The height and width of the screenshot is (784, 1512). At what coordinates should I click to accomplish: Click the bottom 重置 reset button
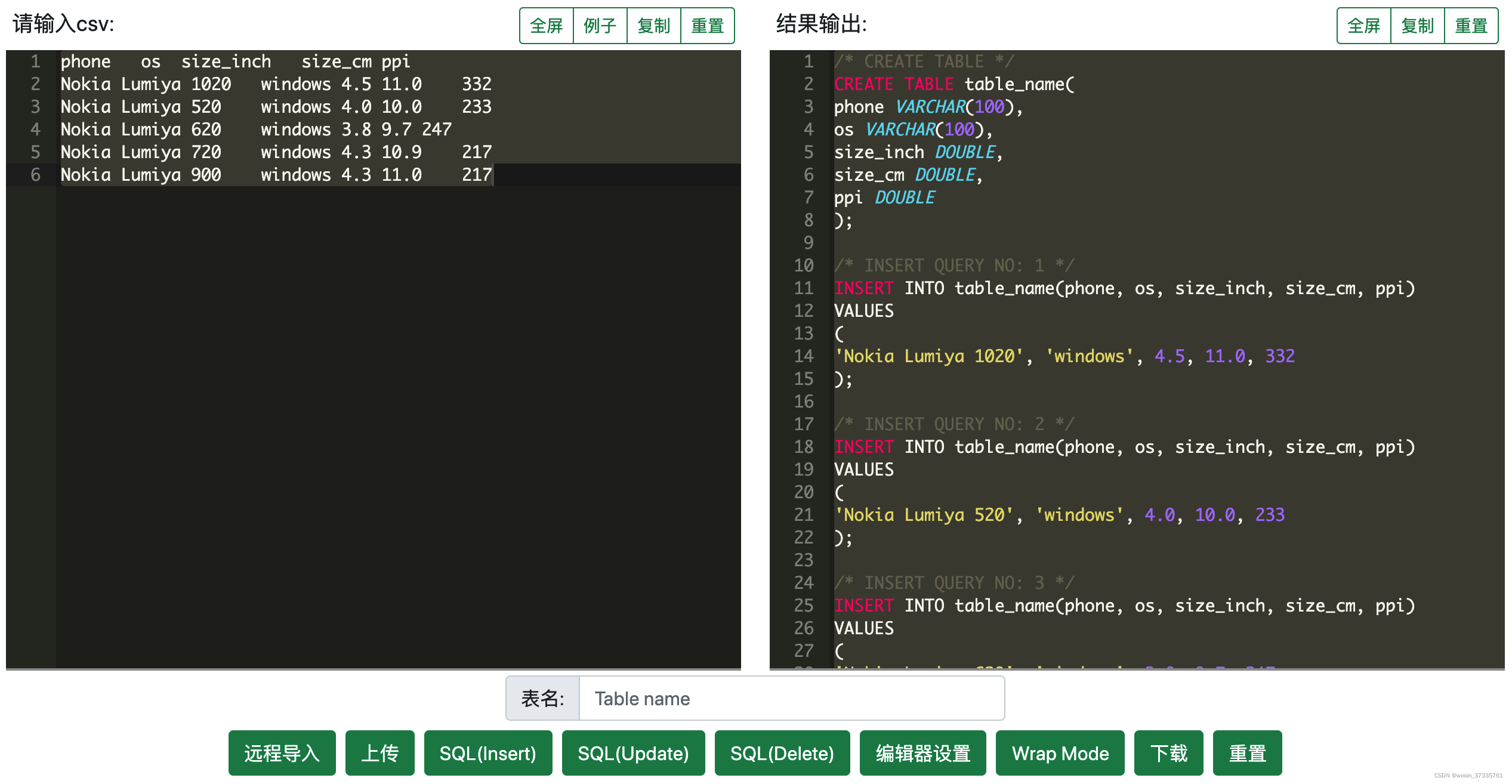[1246, 753]
